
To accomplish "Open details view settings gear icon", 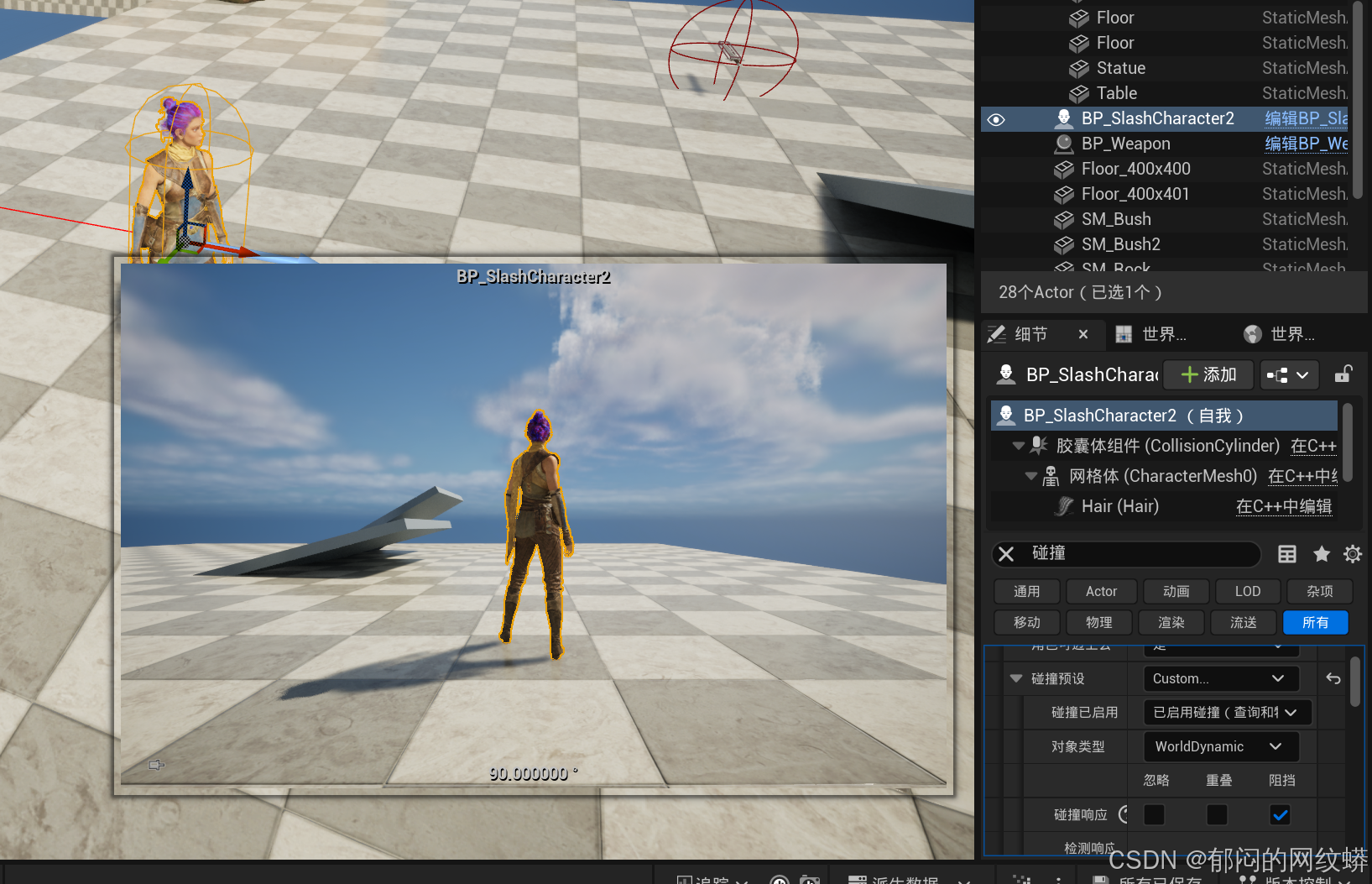I will click(1353, 554).
